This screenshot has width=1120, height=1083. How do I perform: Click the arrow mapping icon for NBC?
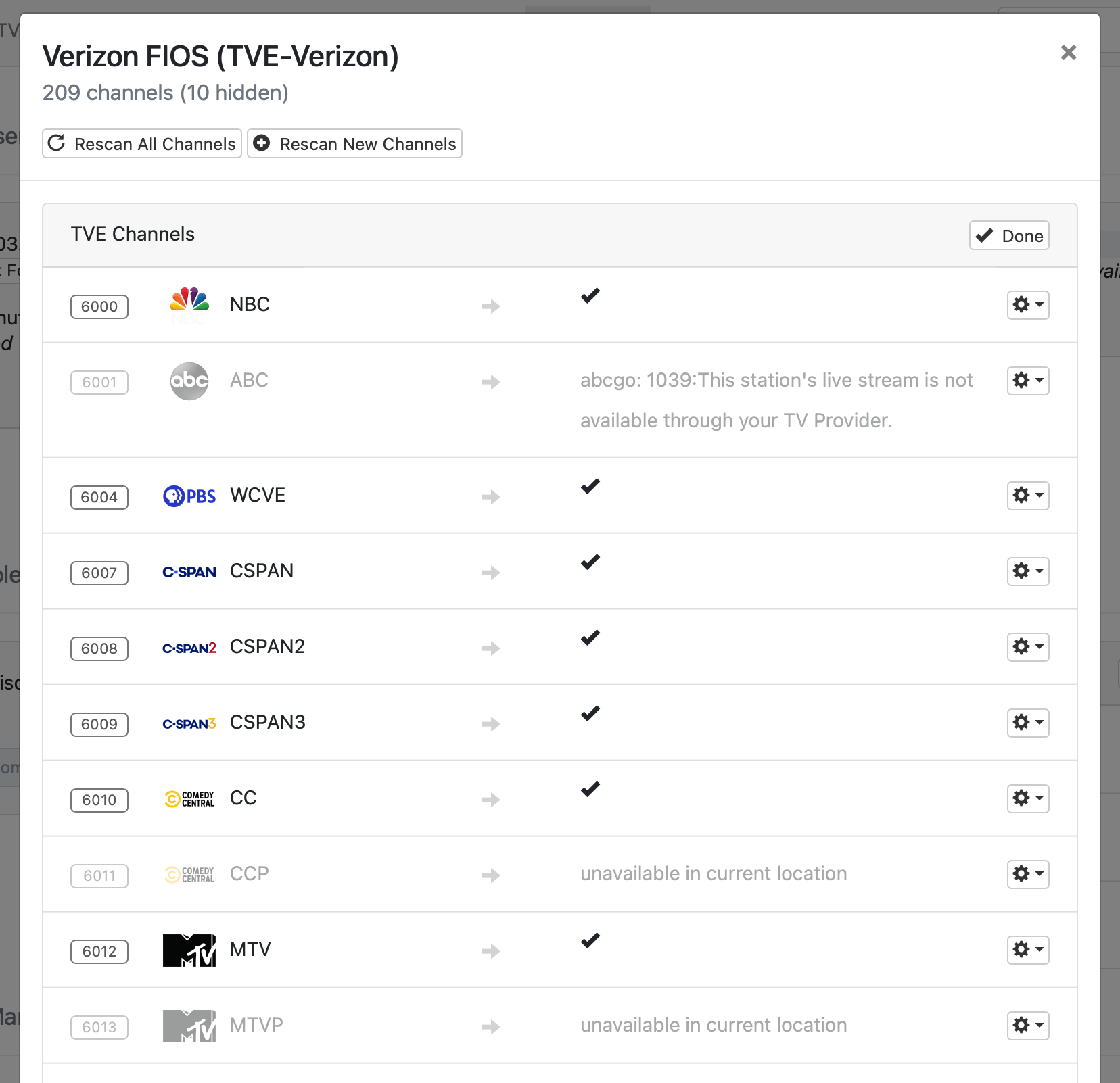coord(490,306)
